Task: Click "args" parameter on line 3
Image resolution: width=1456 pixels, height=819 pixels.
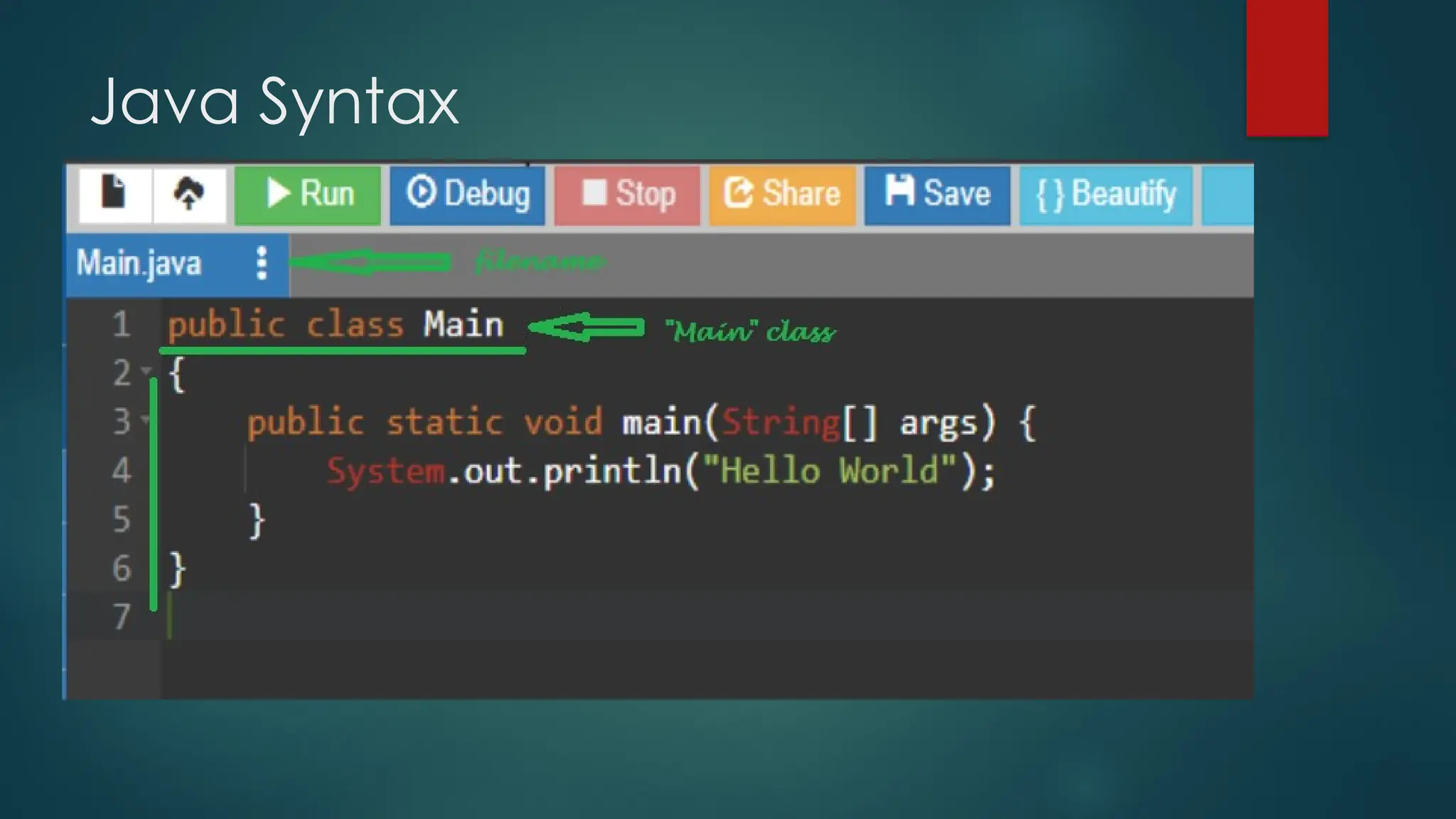Action: click(x=938, y=425)
